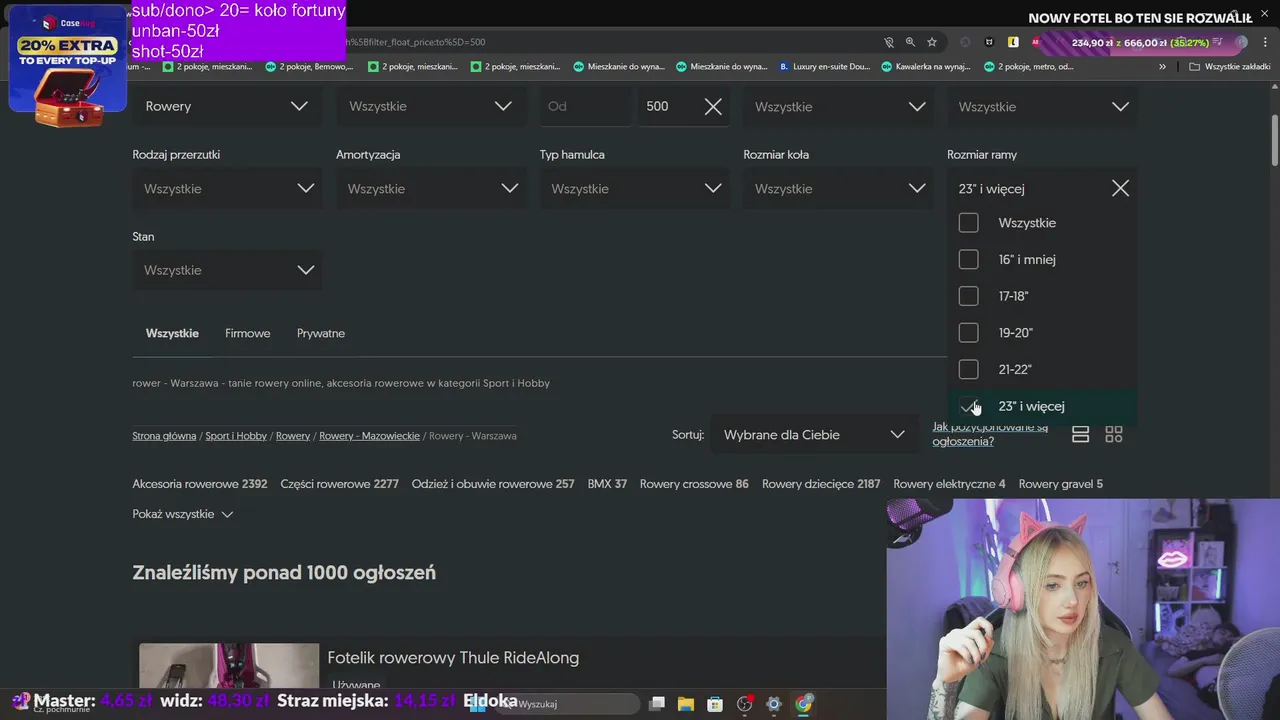Open the Thule listing thumbnail image

click(x=229, y=666)
